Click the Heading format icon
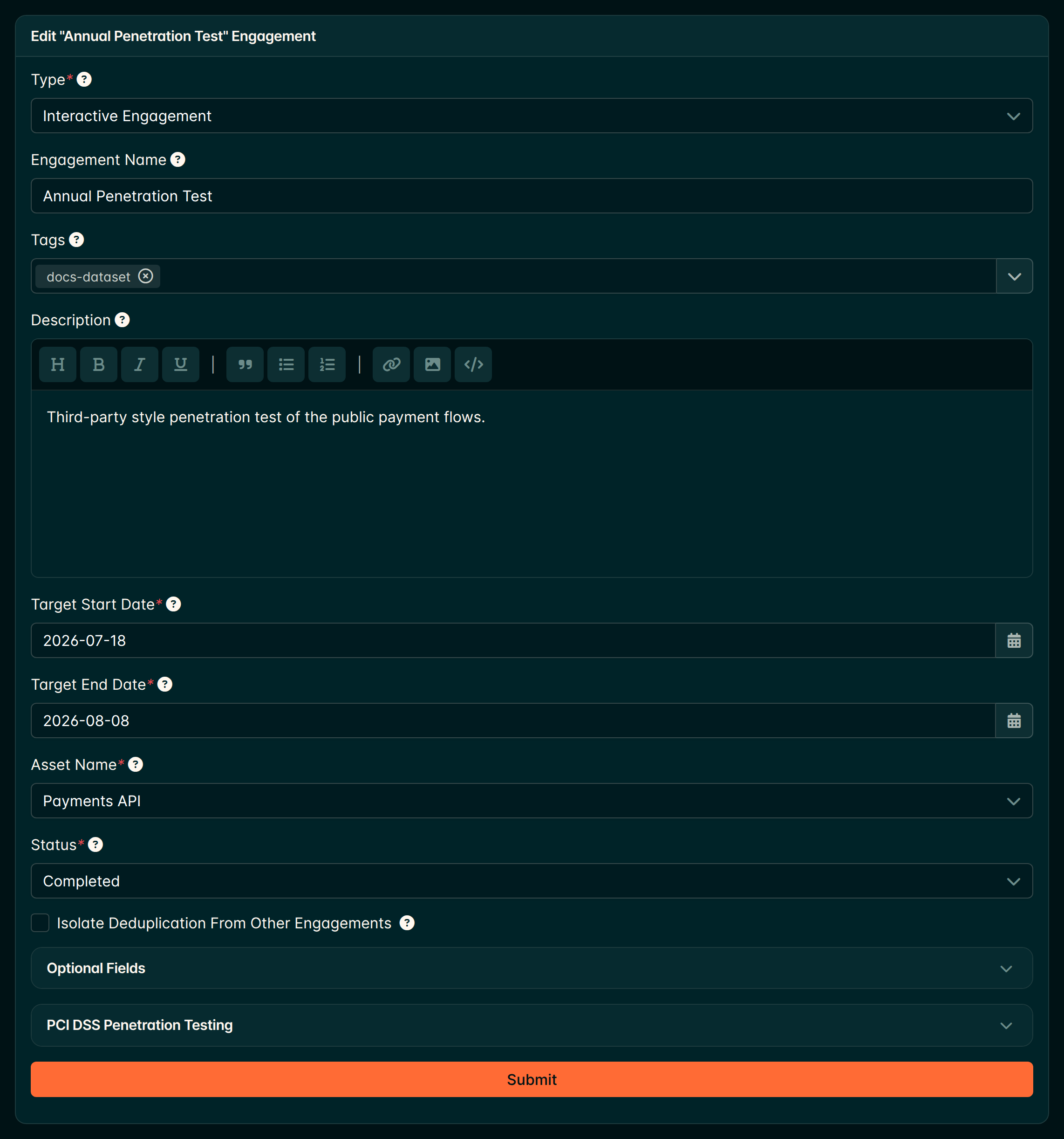The height and width of the screenshot is (1139, 1064). (x=58, y=364)
